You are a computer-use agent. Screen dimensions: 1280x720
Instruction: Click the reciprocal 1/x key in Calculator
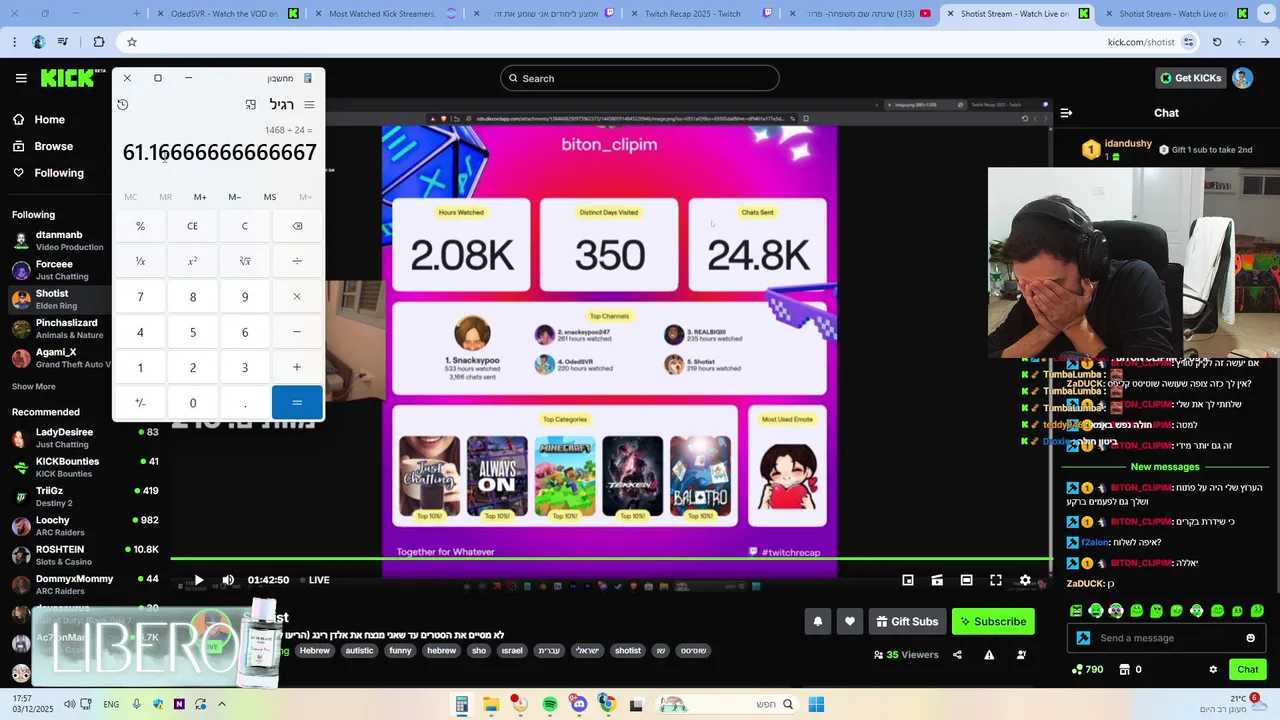click(x=140, y=261)
